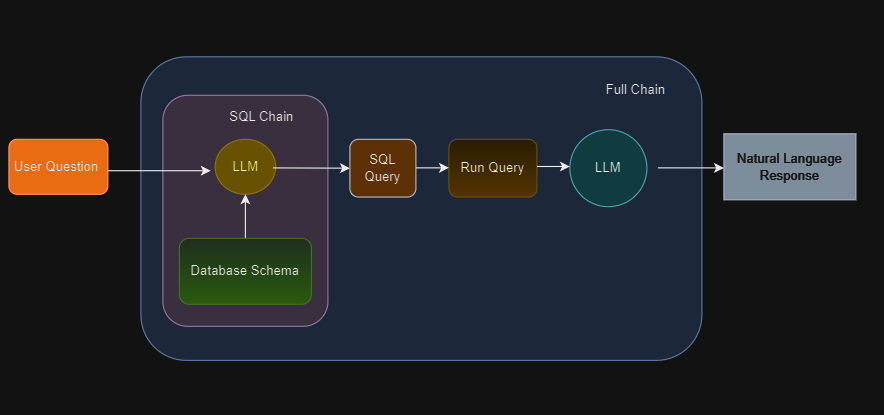The image size is (884, 415).
Task: Select arrow pointing to Natural Language Response
Action: pos(688,168)
